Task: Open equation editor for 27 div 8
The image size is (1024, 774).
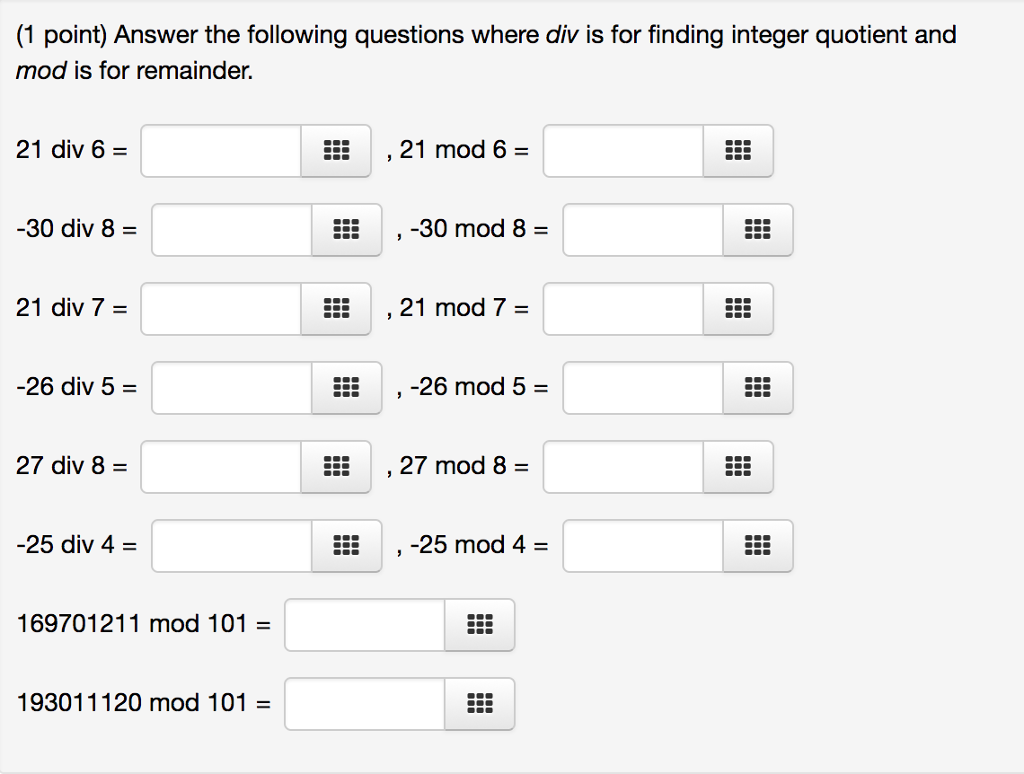Action: (x=336, y=466)
